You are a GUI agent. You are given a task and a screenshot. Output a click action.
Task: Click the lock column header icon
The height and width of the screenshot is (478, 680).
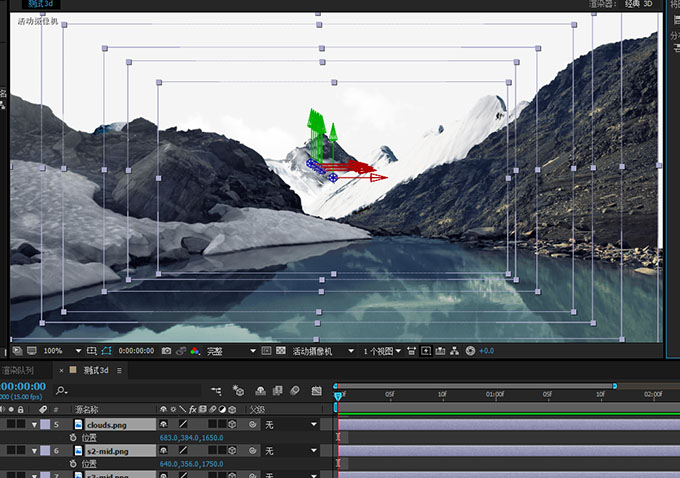[20, 409]
